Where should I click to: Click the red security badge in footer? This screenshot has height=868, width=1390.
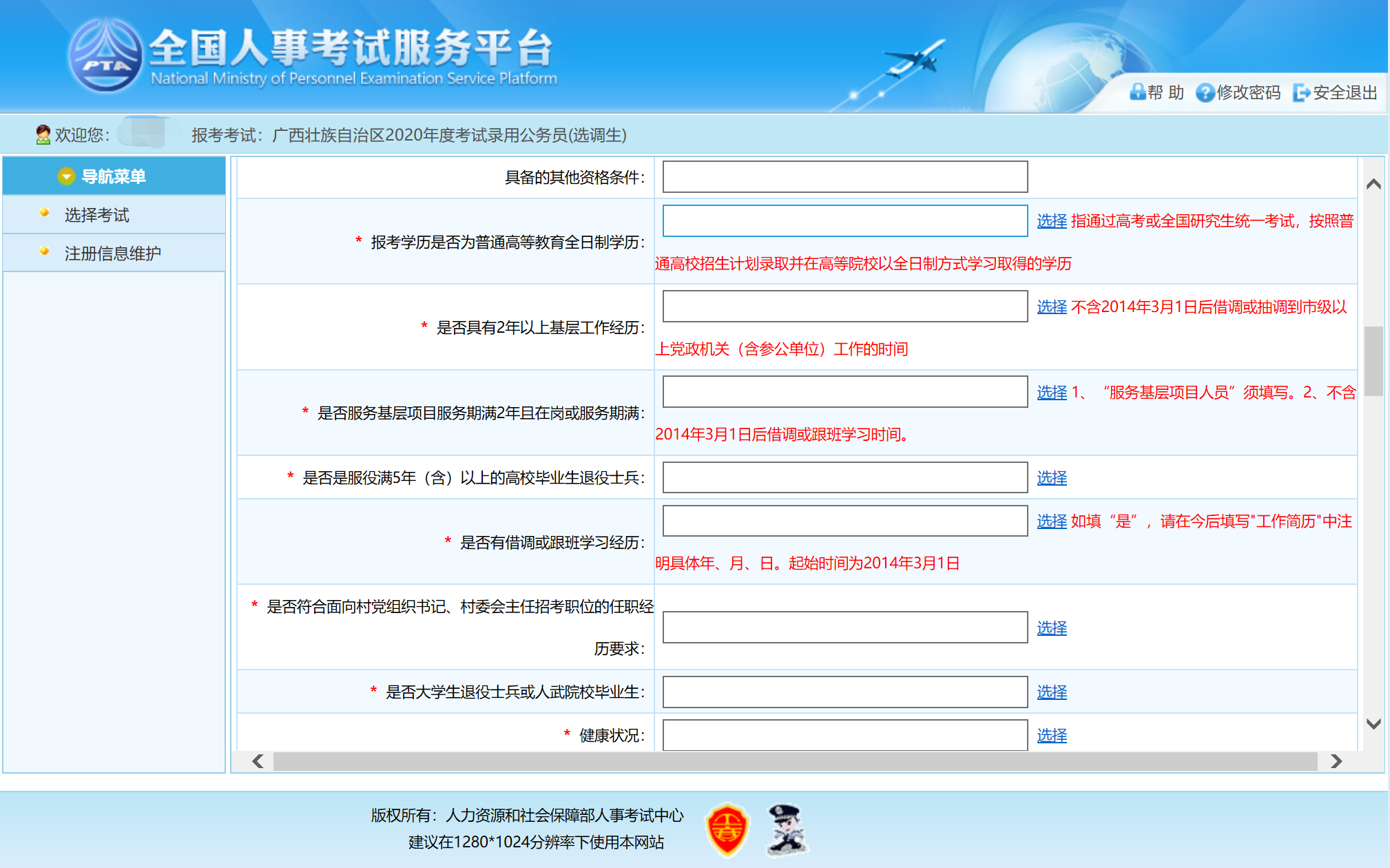(x=727, y=829)
